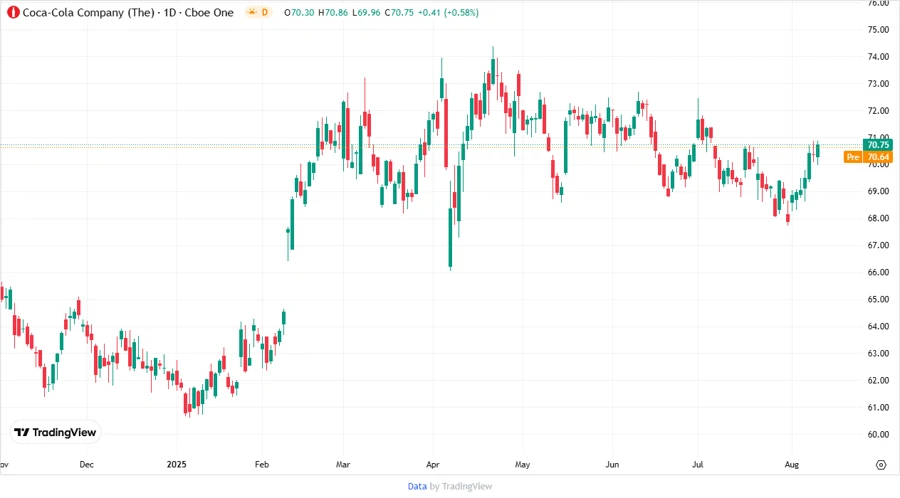Click the 74.00 price axis label

(878, 57)
